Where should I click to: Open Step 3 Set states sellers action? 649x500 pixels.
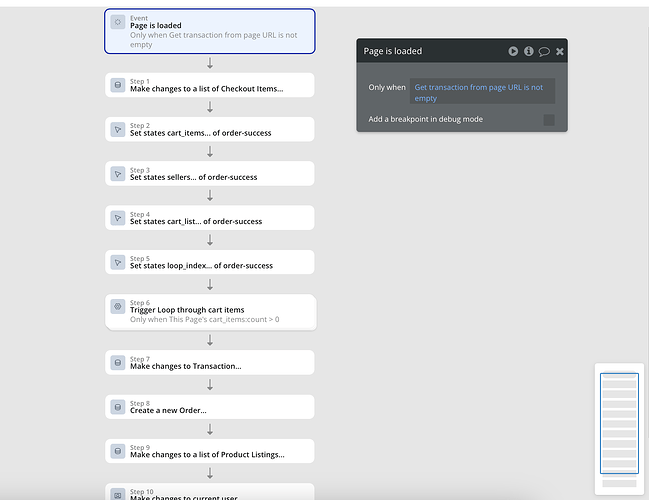pyautogui.click(x=210, y=173)
